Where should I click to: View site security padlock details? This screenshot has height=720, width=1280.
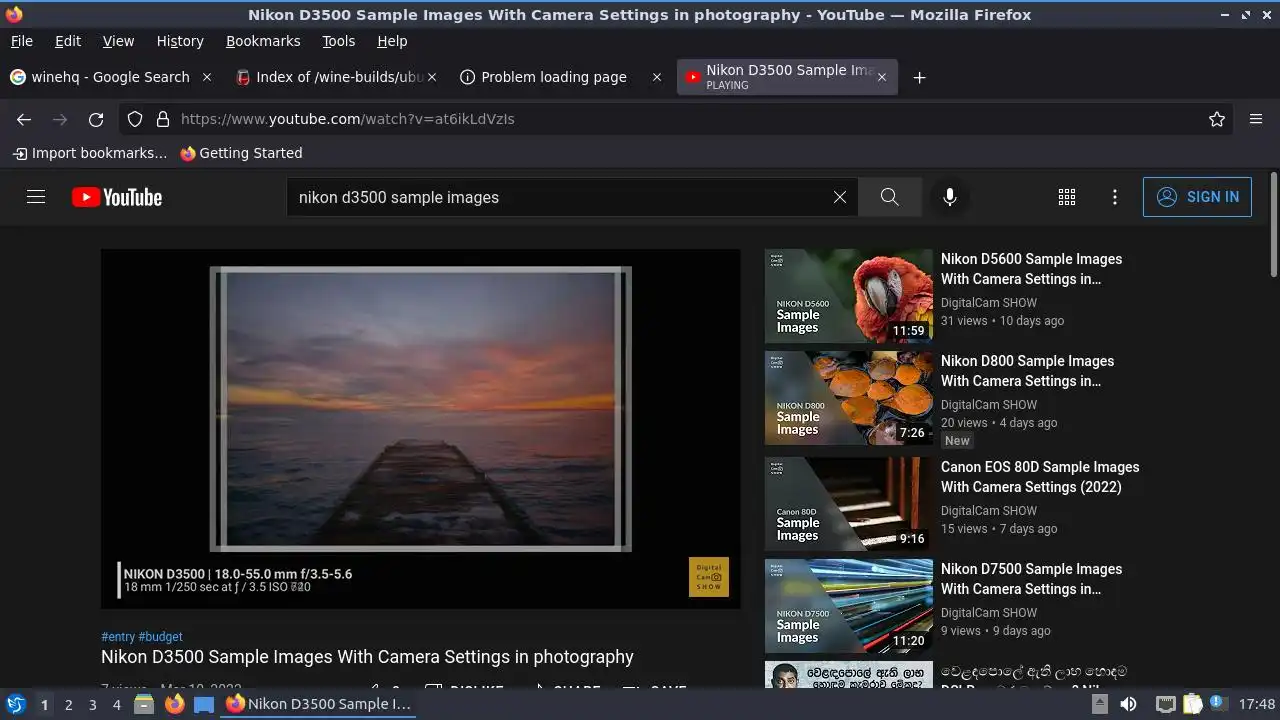click(x=163, y=119)
